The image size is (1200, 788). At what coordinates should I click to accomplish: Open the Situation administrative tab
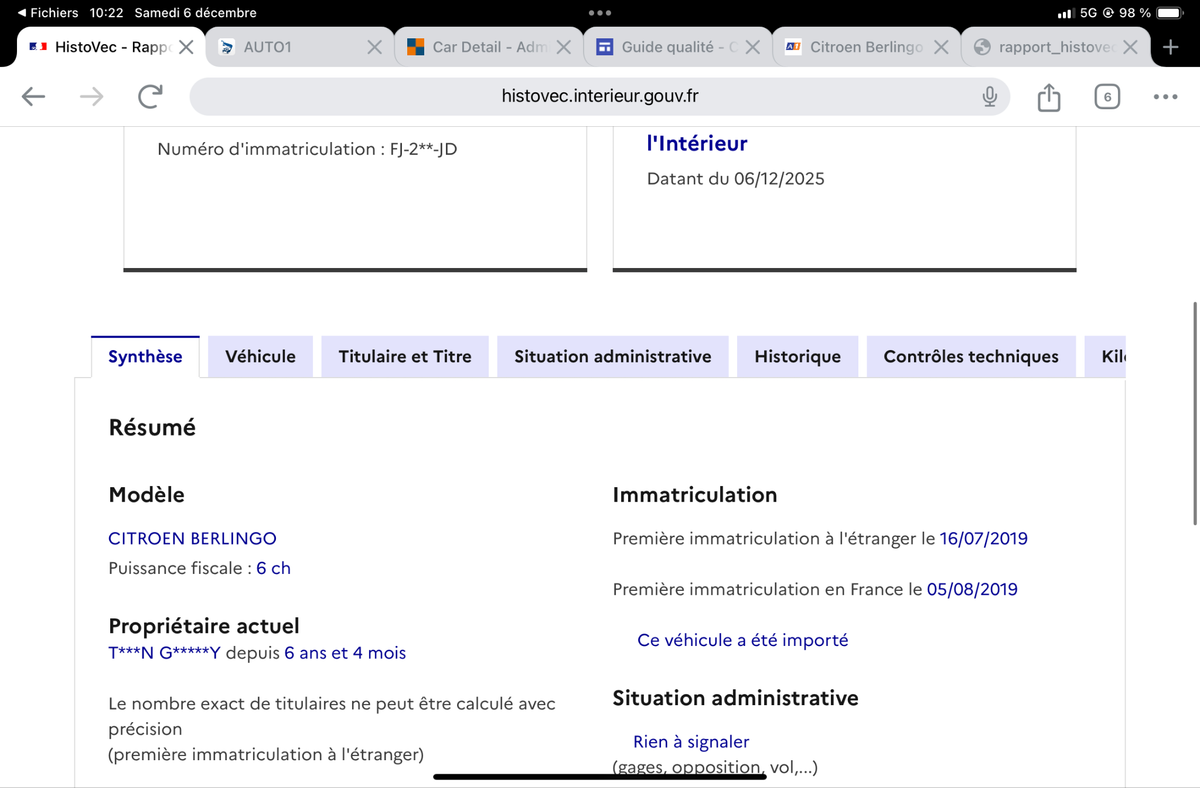613,357
